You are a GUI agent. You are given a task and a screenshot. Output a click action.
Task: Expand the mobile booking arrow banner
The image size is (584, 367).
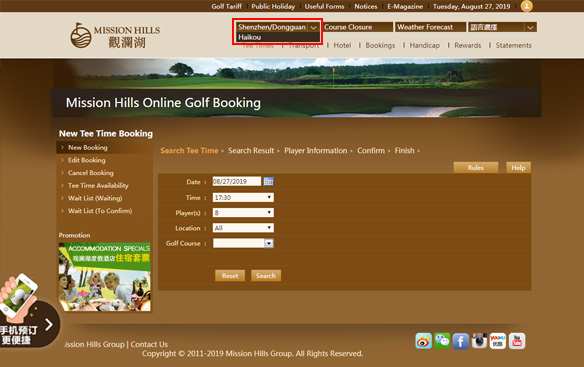49,325
